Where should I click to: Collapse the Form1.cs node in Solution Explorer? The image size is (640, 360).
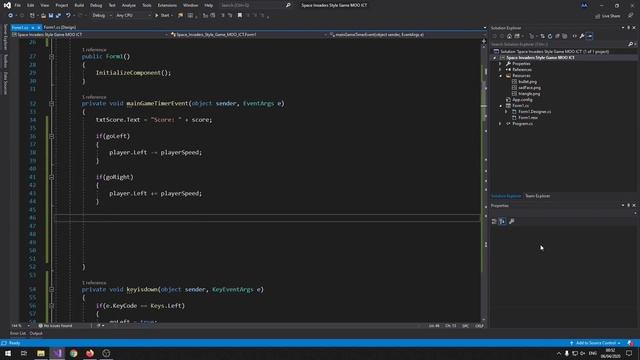click(500, 106)
